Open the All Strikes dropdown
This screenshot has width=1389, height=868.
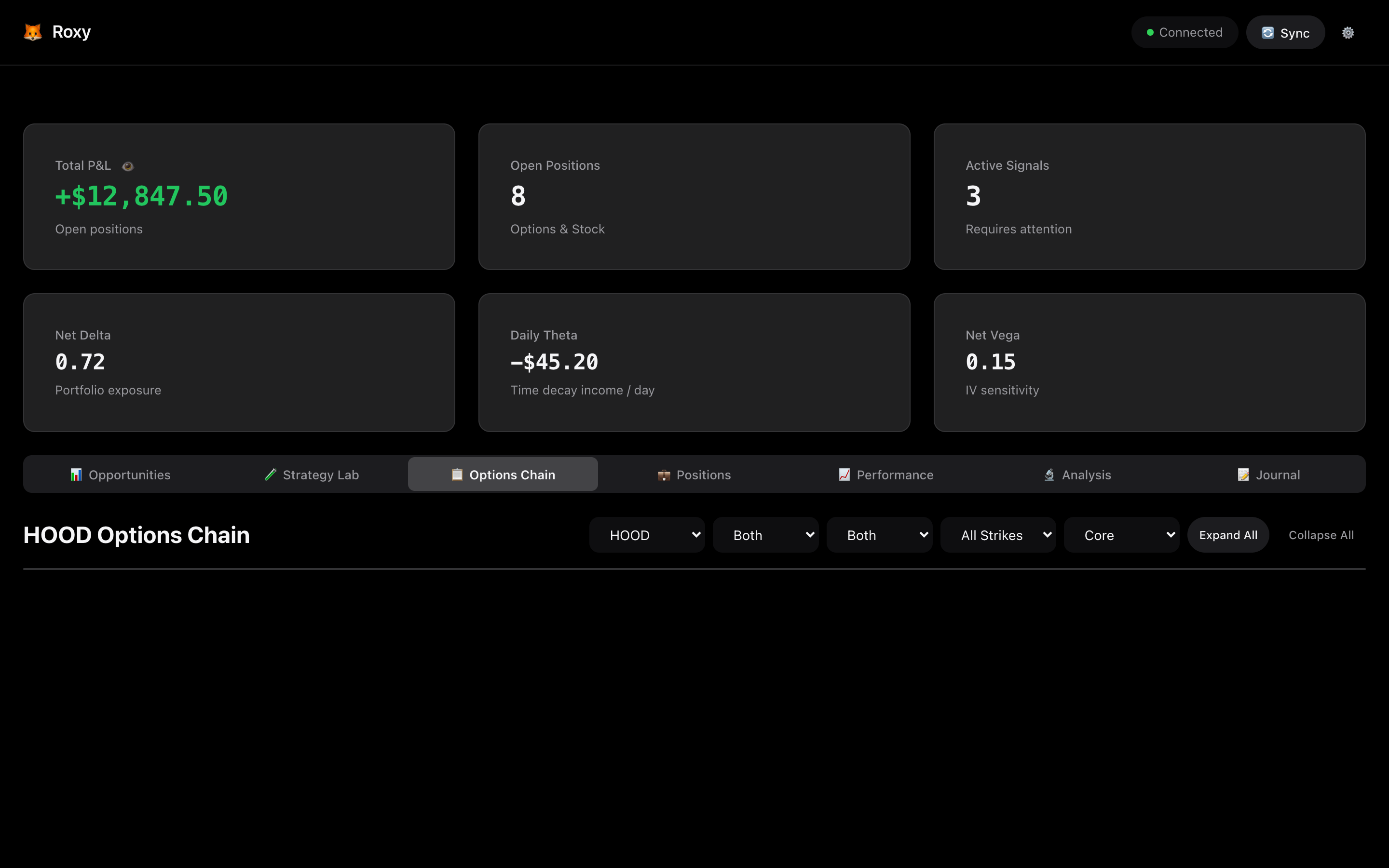(997, 535)
